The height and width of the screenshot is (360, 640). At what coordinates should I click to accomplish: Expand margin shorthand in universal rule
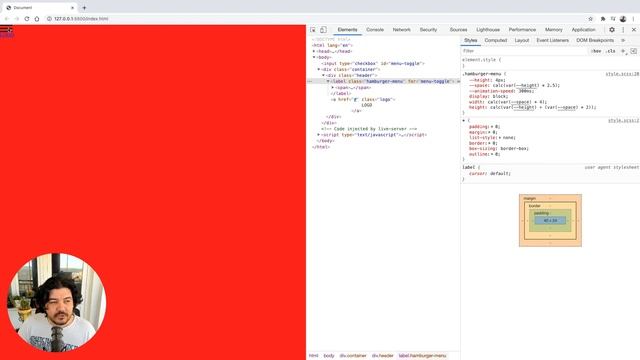(490, 132)
